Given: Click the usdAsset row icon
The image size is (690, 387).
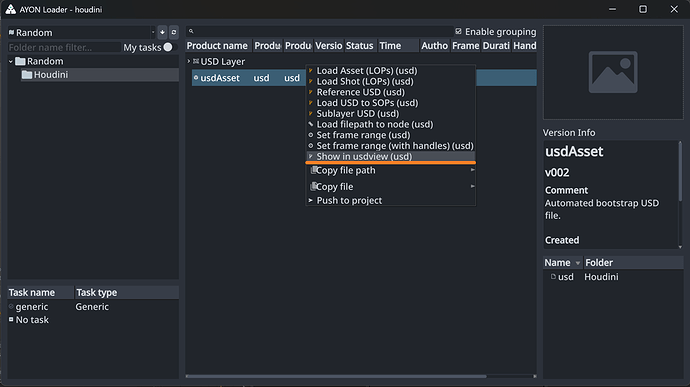Looking at the screenshot, I should pyautogui.click(x=196, y=78).
